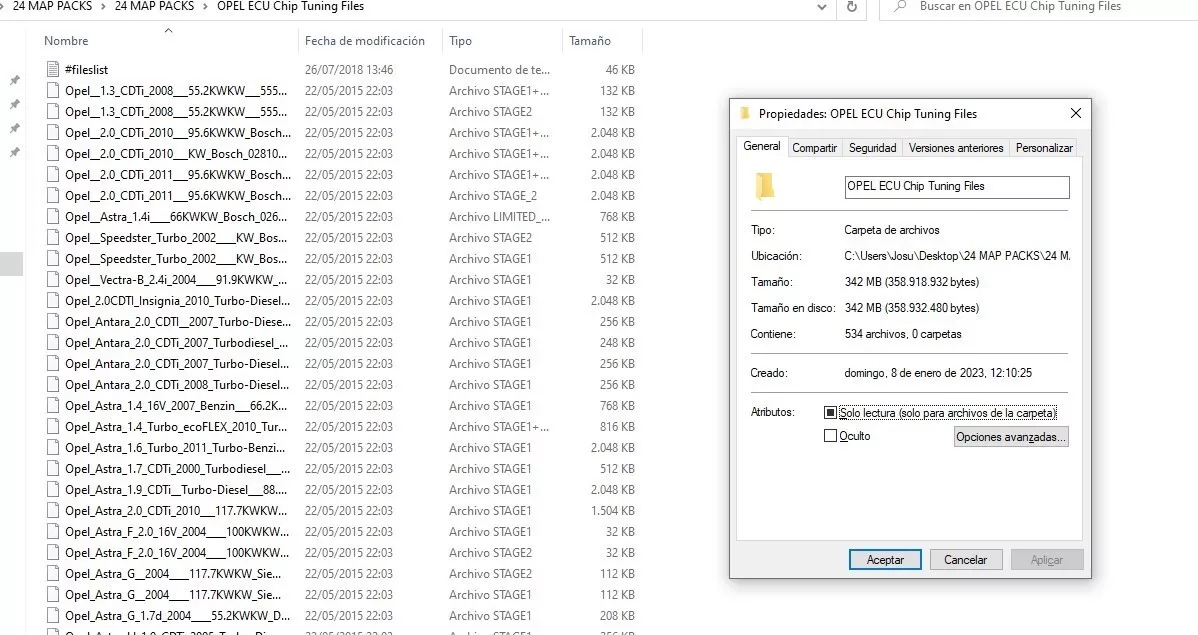Click the 'Archivo STAGE_2' type cell
1198x635 pixels.
point(493,196)
